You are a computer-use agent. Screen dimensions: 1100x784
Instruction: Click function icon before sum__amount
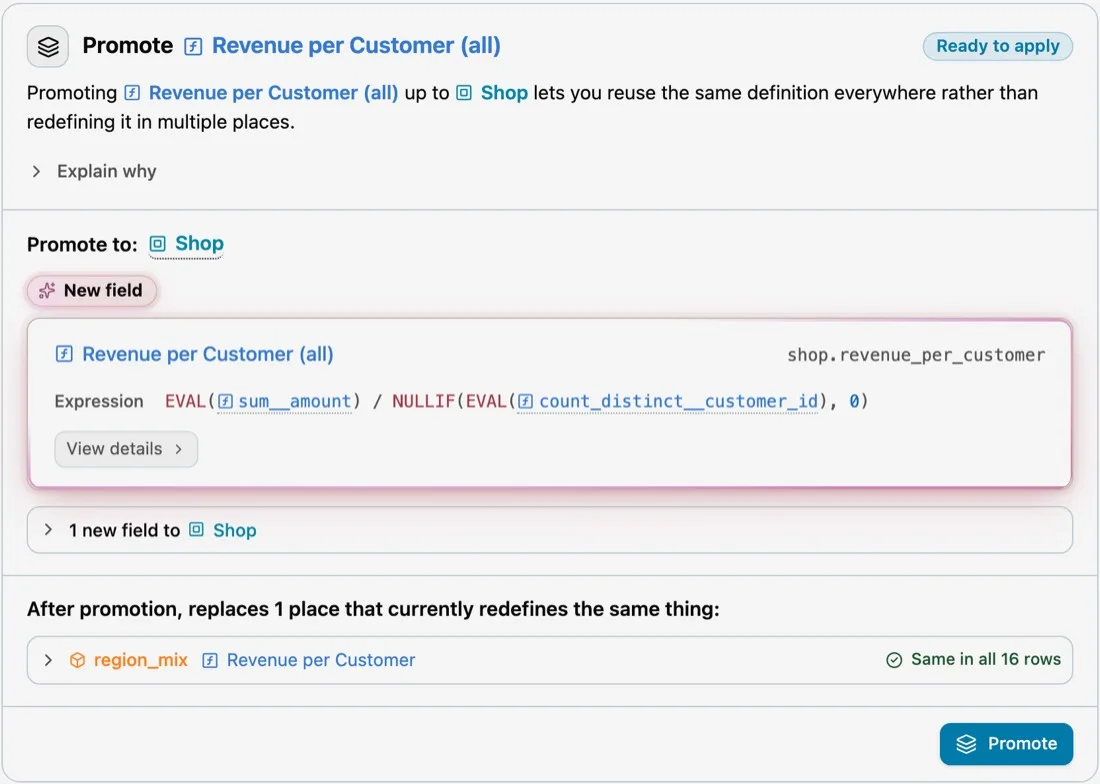click(x=225, y=401)
